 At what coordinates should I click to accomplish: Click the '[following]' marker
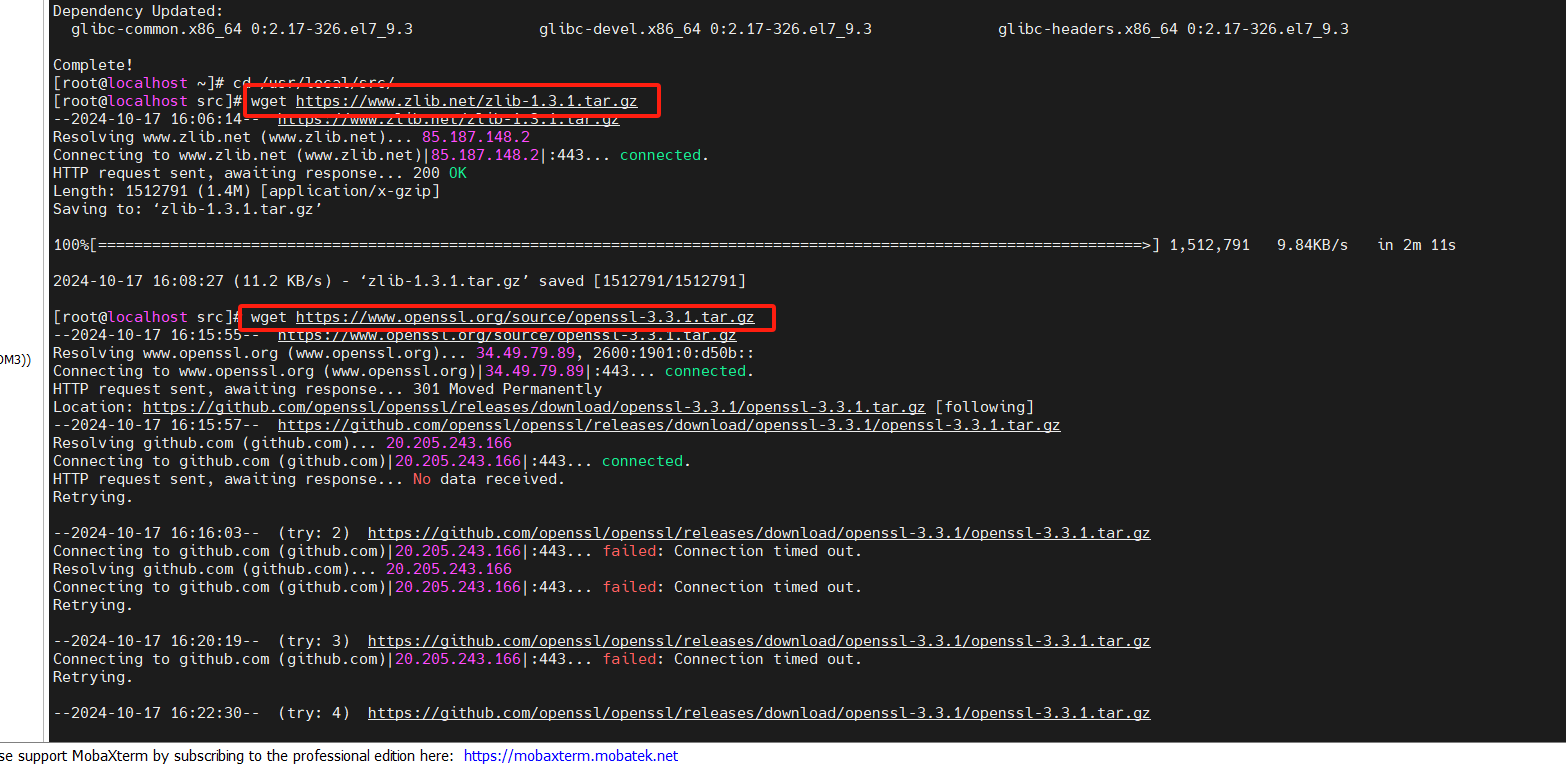click(x=984, y=407)
